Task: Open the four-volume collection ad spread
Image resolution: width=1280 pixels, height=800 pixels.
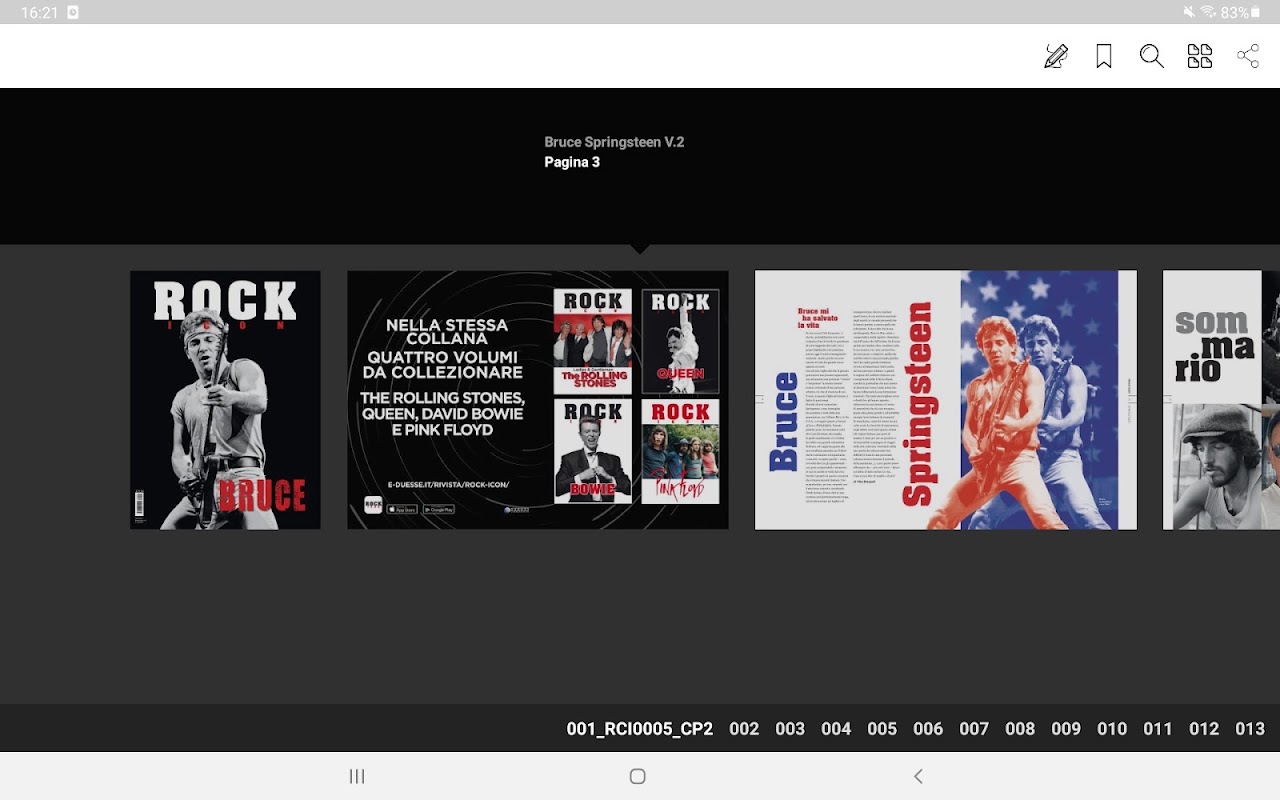Action: tap(538, 400)
